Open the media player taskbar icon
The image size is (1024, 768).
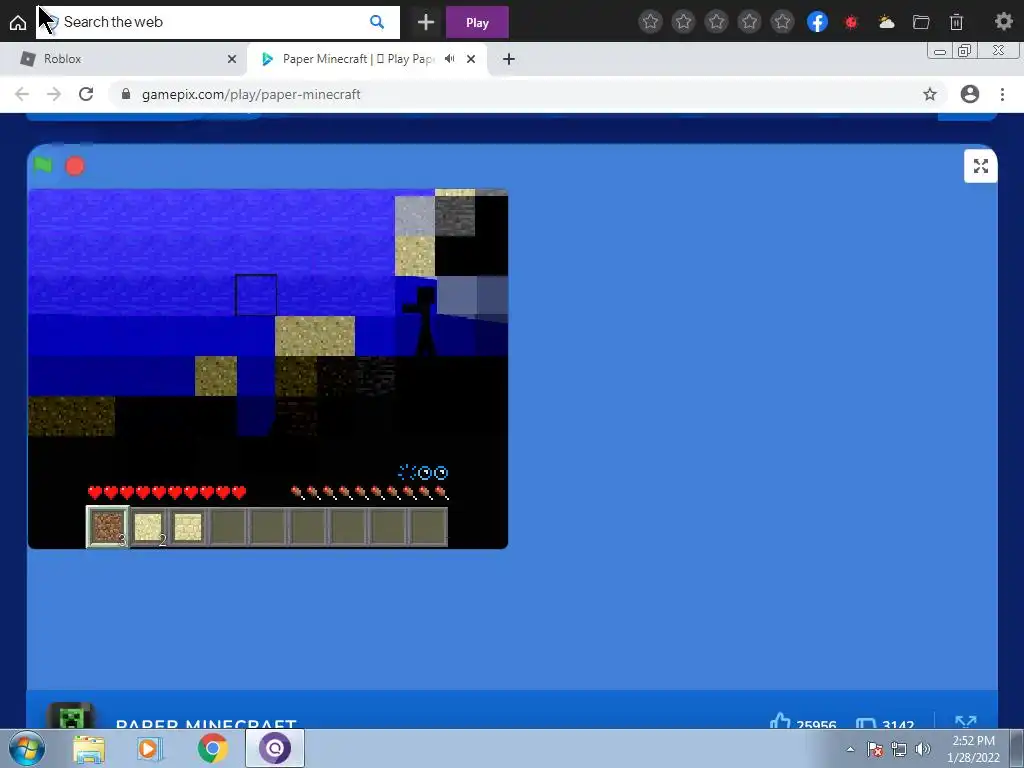[149, 749]
